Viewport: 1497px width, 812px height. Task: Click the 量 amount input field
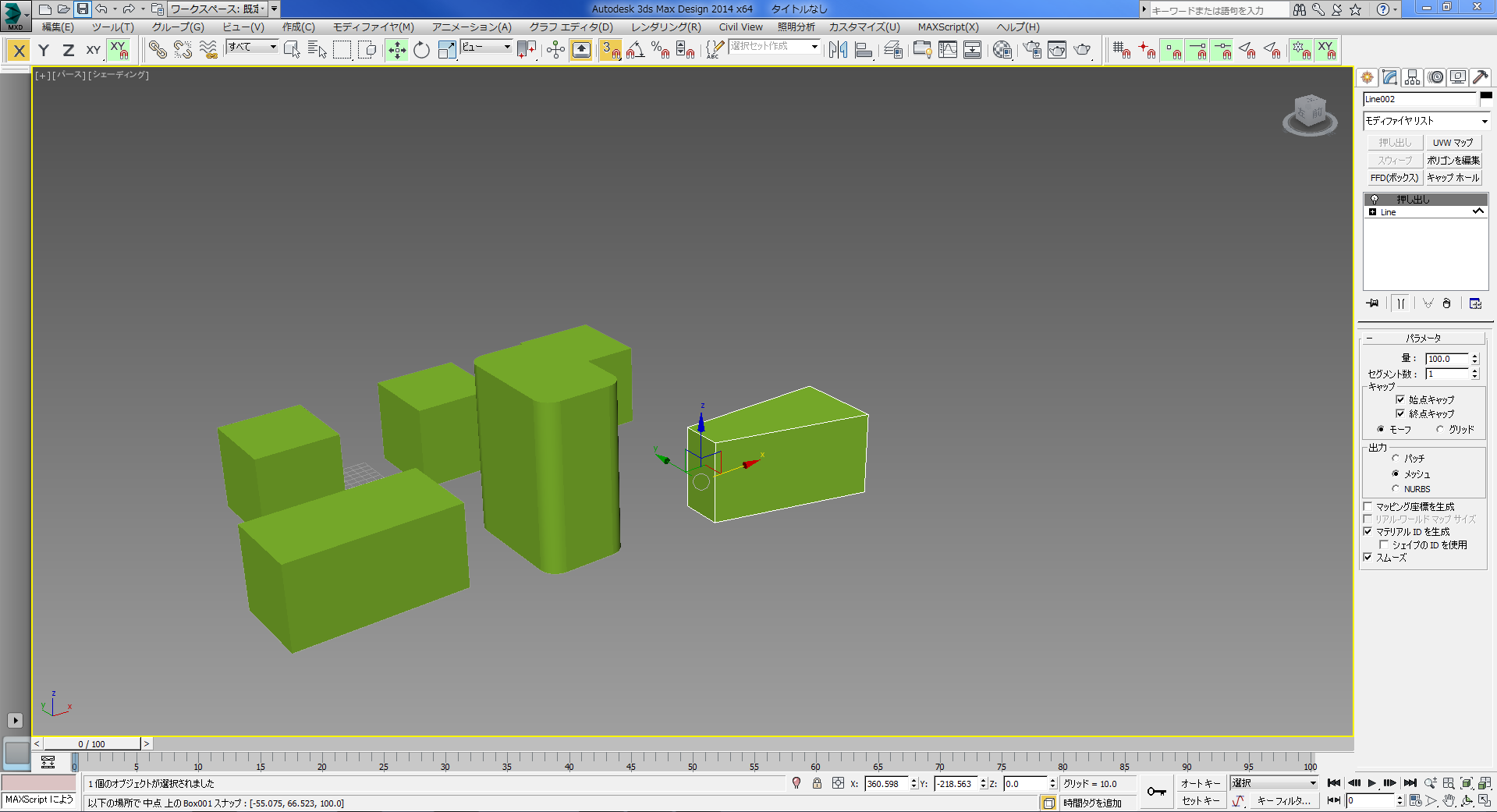click(1446, 359)
